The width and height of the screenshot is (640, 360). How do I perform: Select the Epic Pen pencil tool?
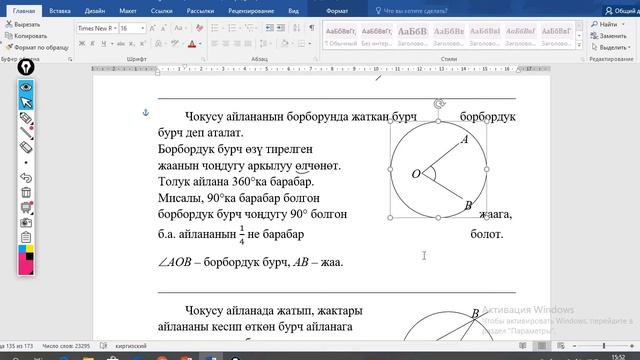(x=26, y=133)
